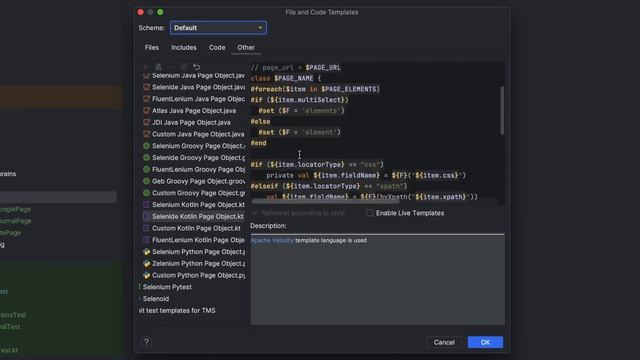The image size is (640, 360).
Task: Open the Apache Velocity link
Action: [x=272, y=240]
